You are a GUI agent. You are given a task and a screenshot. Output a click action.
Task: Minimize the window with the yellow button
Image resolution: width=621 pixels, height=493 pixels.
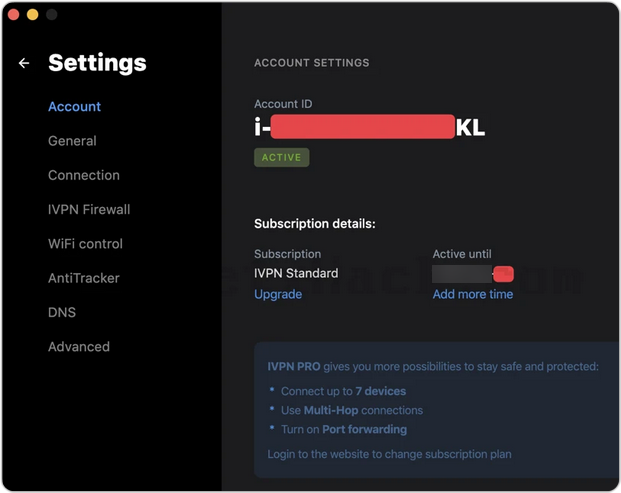(x=33, y=15)
